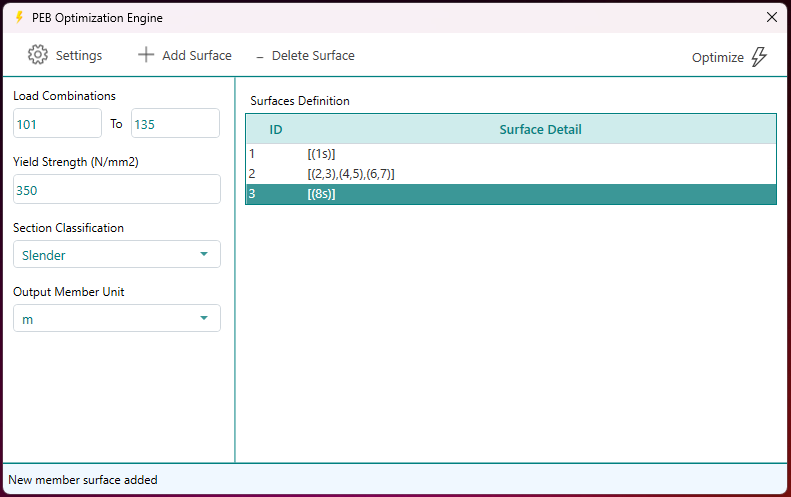This screenshot has width=791, height=497.
Task: Click the ID column header
Action: (276, 129)
